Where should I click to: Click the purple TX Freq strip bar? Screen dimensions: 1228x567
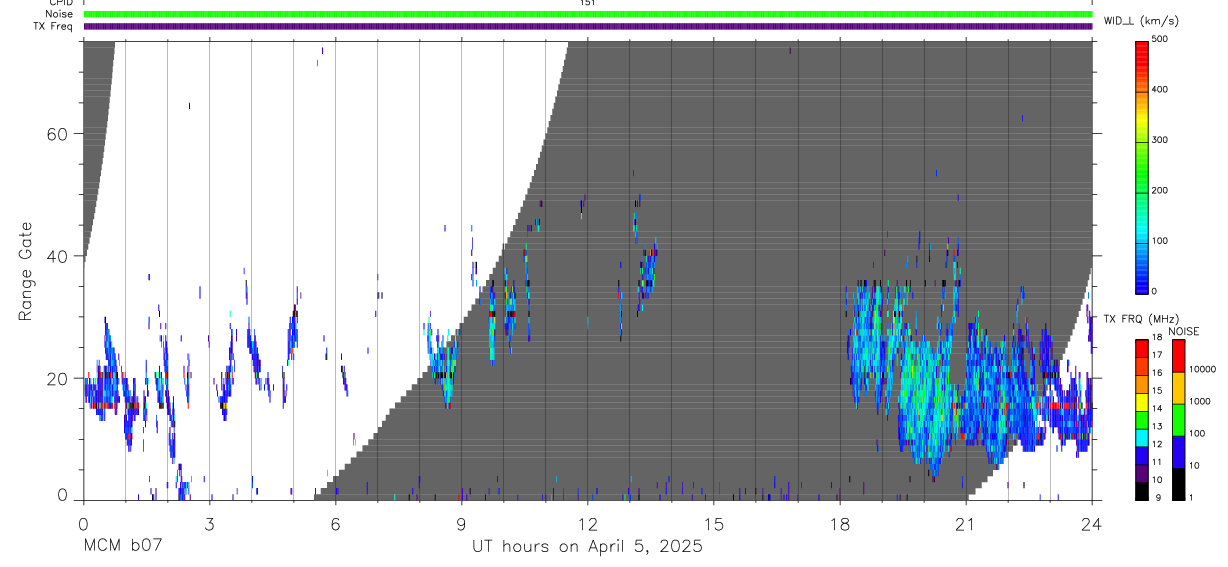click(x=588, y=26)
